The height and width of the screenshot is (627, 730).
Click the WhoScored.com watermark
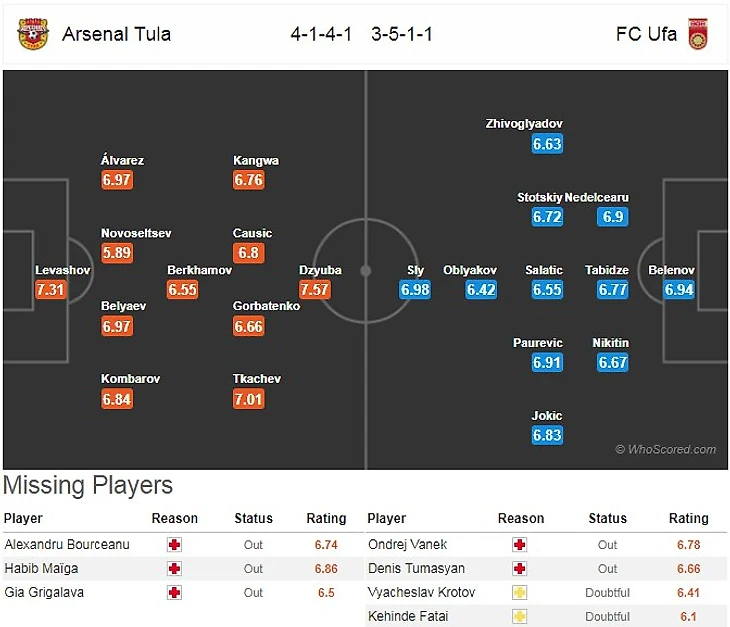click(666, 450)
